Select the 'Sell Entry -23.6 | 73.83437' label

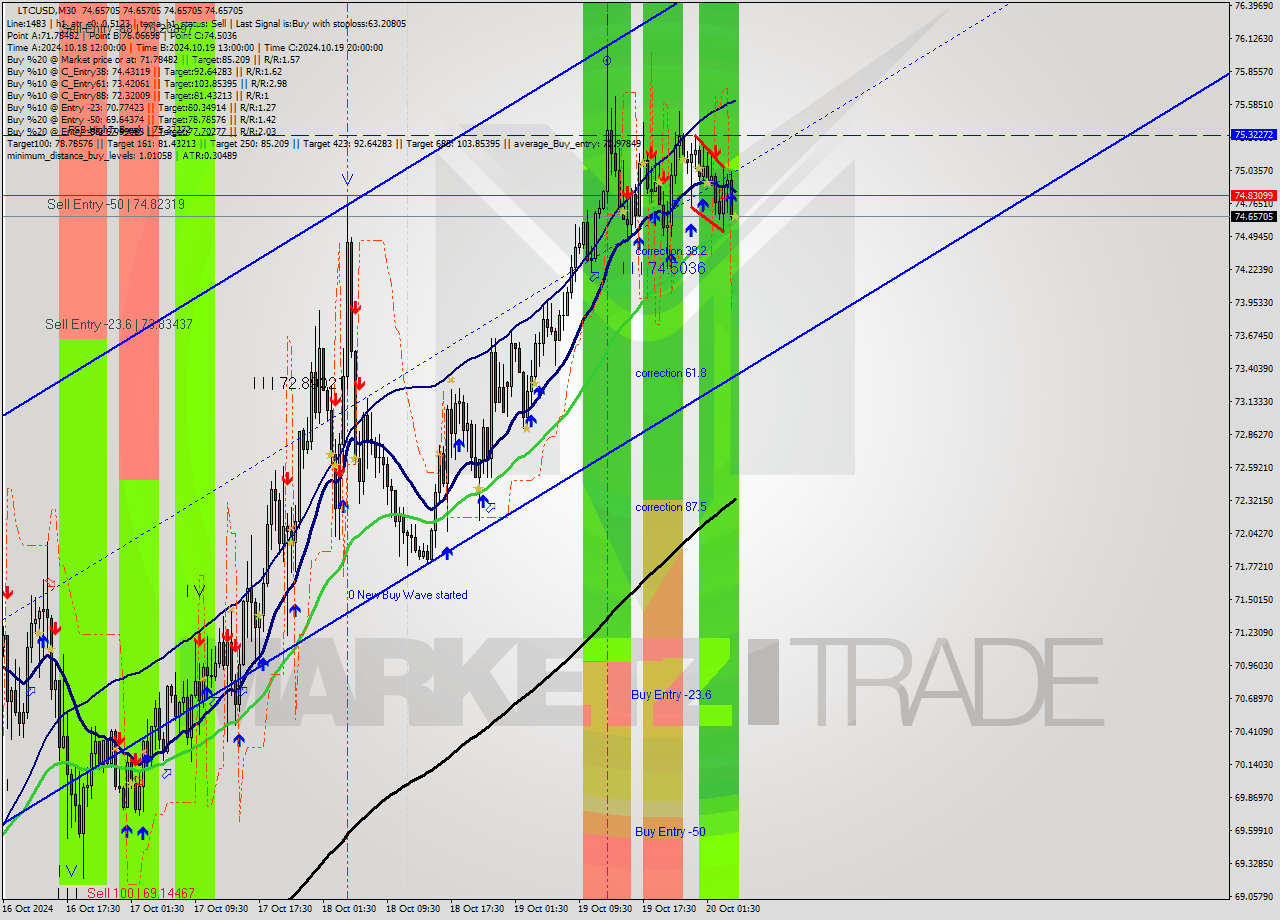(119, 324)
